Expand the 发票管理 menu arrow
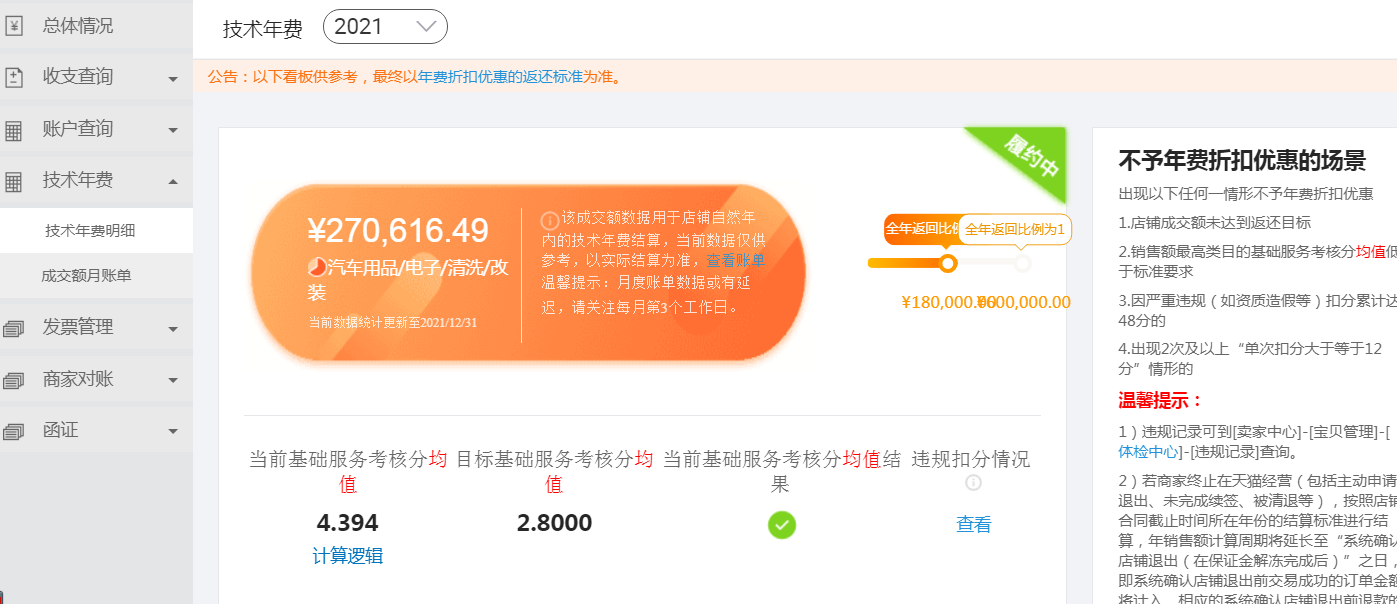Screen dimensions: 1397x604 click(x=173, y=329)
